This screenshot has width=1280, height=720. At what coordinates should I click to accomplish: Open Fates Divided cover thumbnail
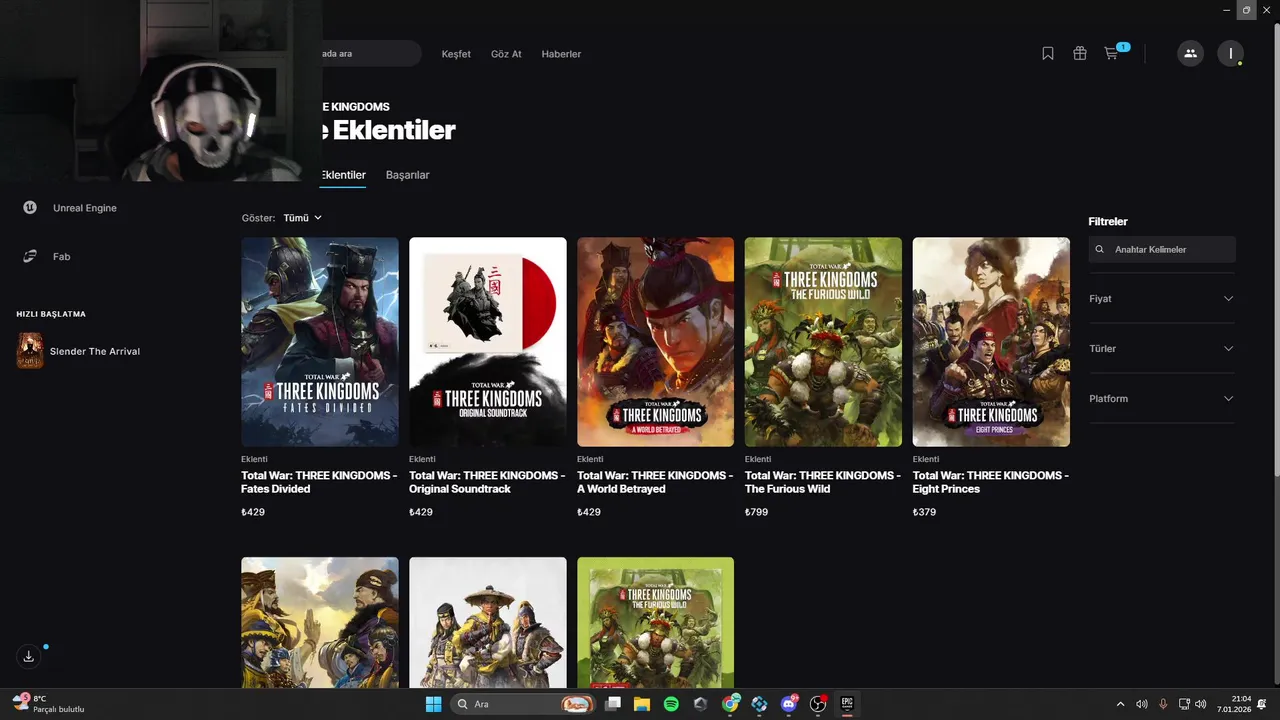[320, 342]
